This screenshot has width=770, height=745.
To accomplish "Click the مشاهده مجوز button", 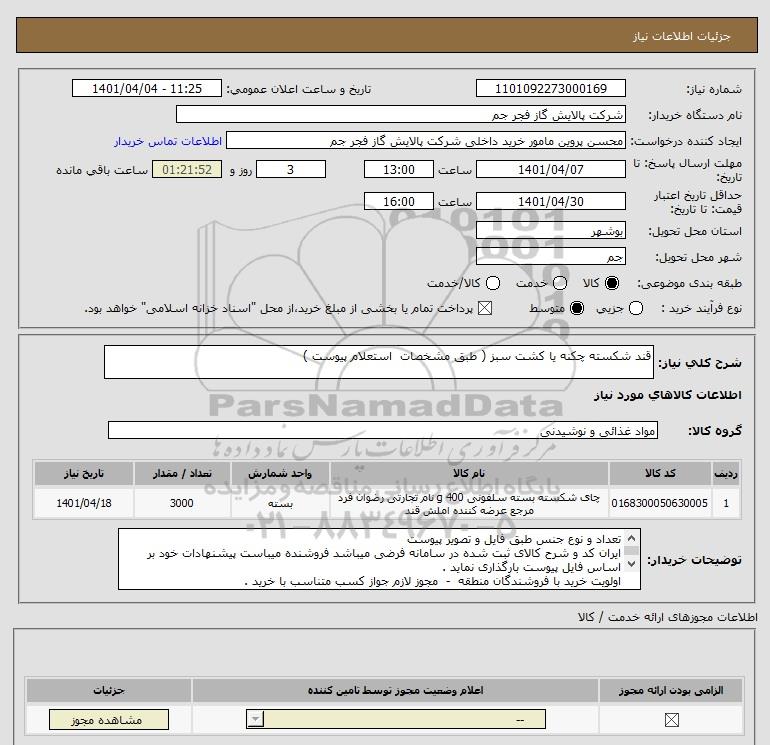I will point(109,720).
